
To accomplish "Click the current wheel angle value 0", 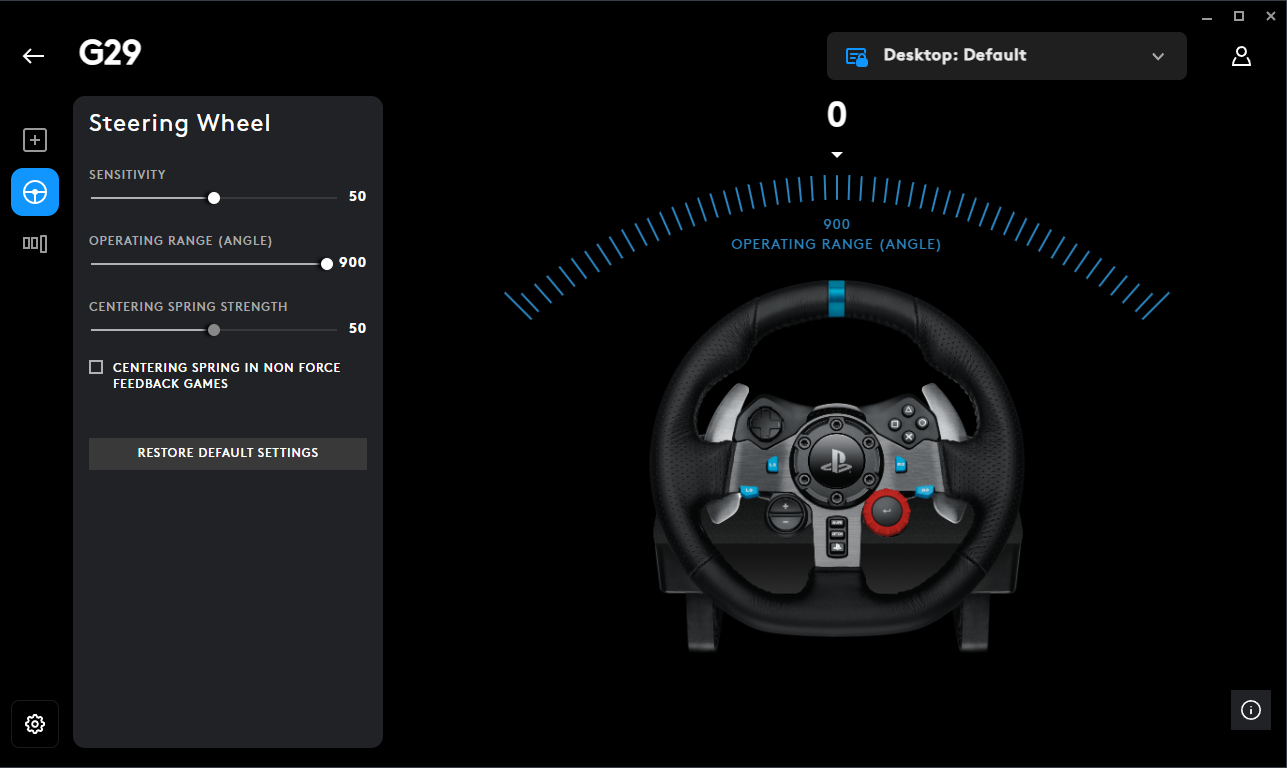I will 837,116.
